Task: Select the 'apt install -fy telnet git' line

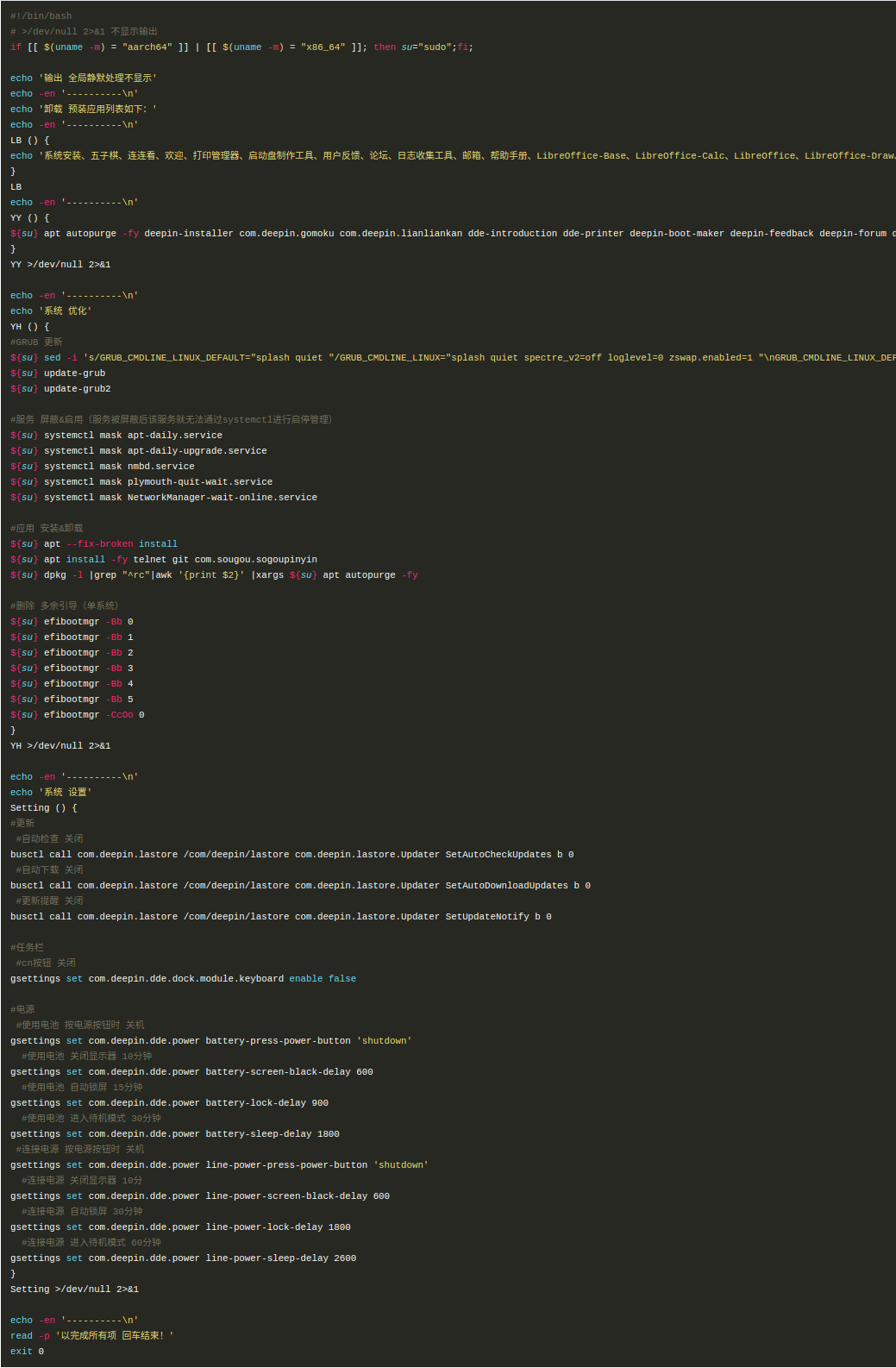Action: point(164,560)
